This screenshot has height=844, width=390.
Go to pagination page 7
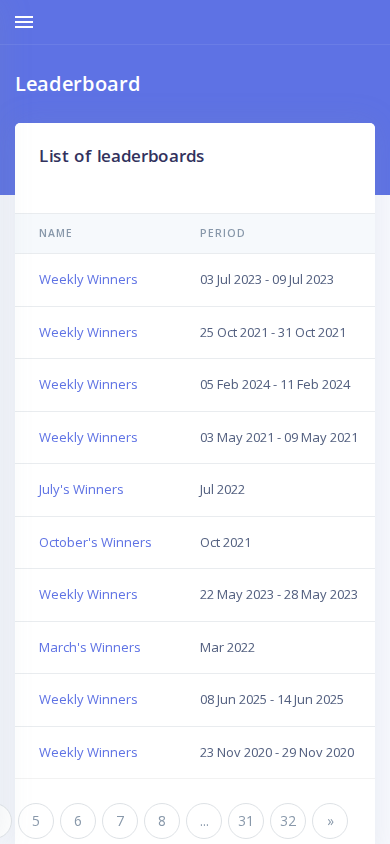120,821
